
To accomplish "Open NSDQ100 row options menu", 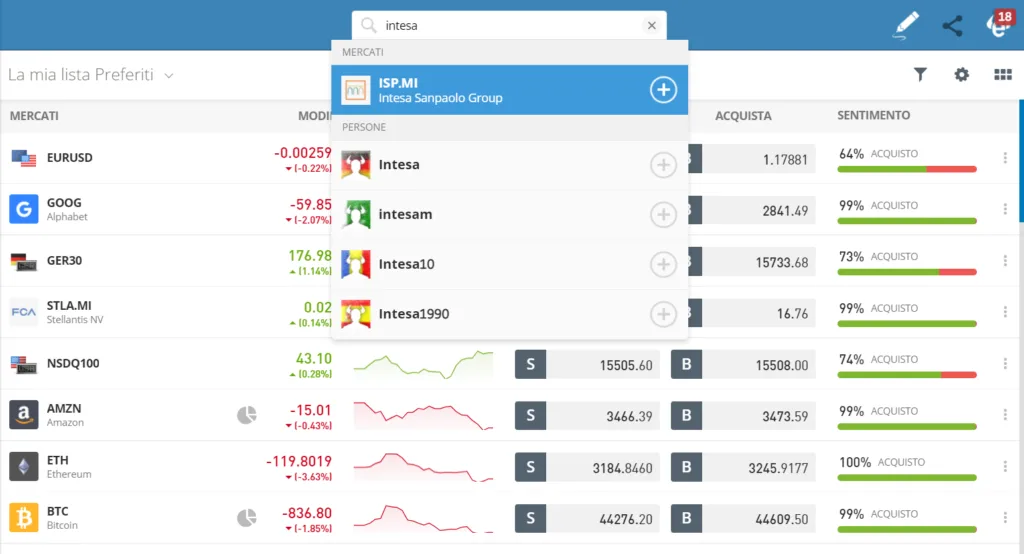I will coord(1005,363).
